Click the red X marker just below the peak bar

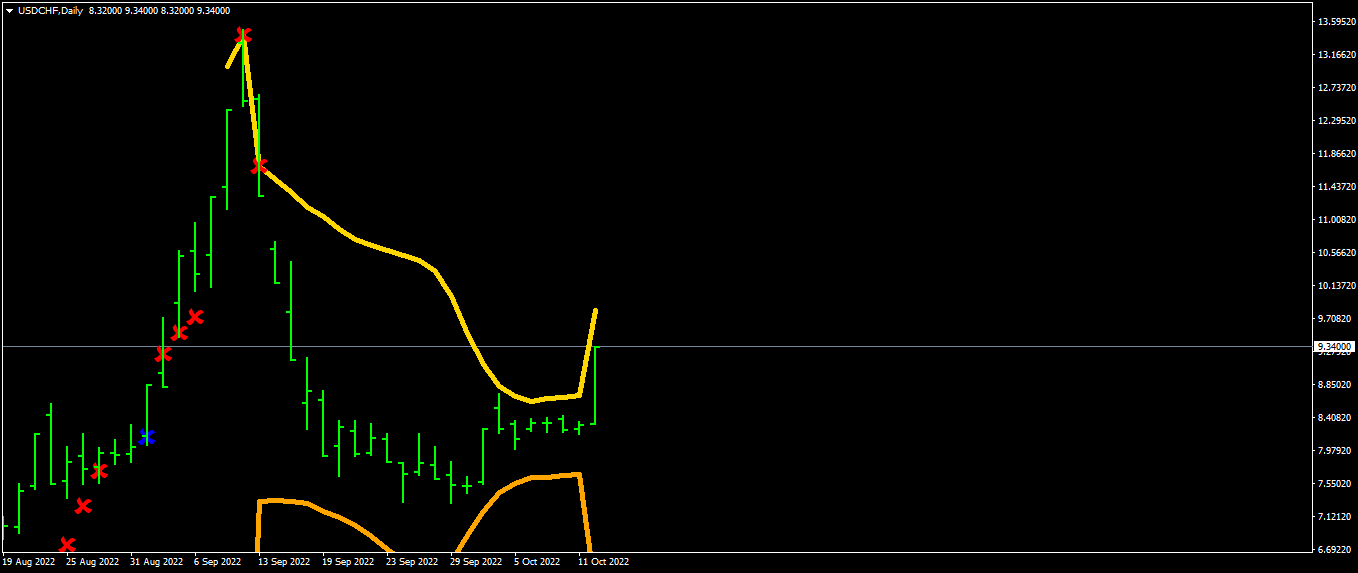tap(259, 165)
